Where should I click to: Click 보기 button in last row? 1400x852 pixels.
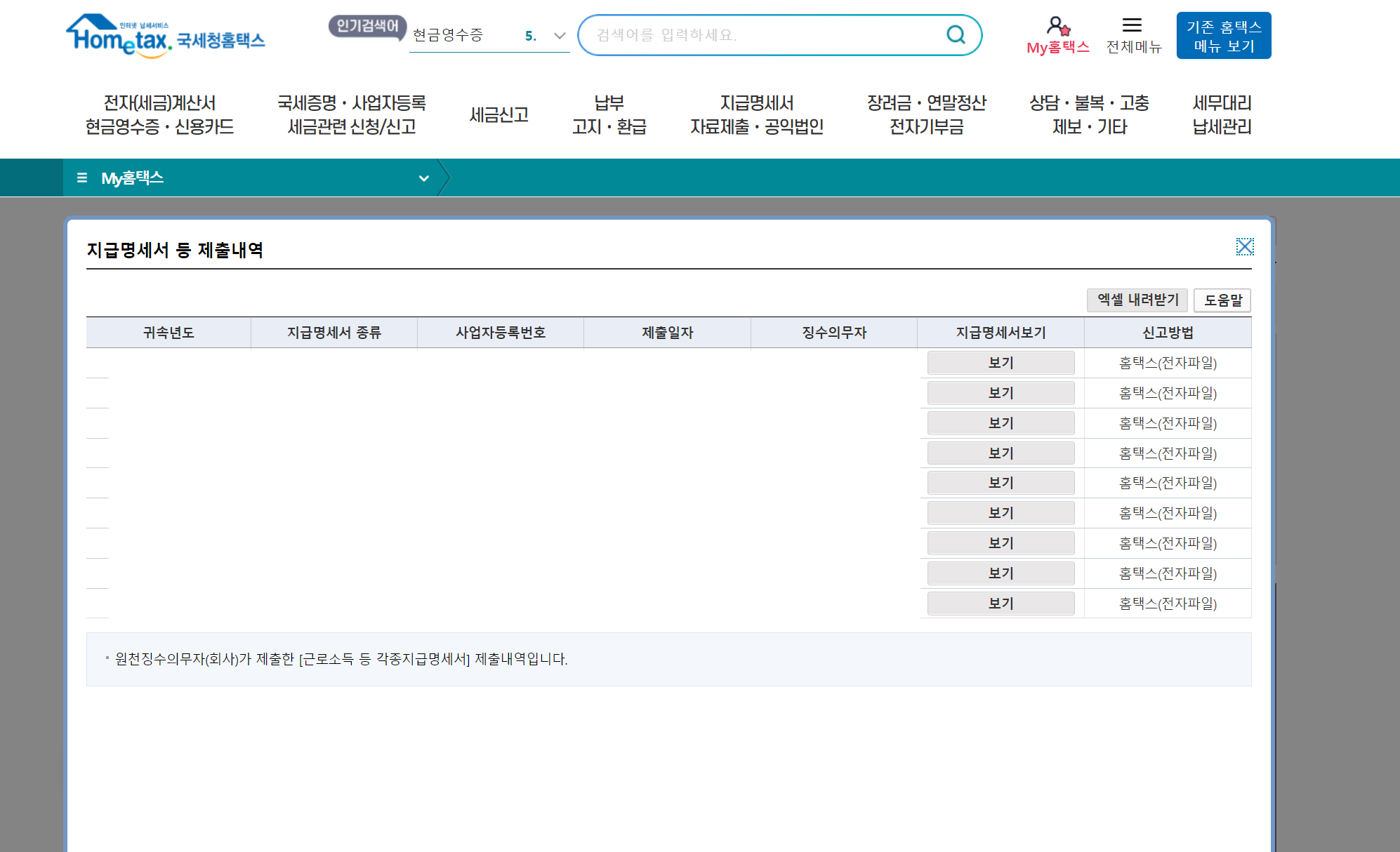tap(1001, 604)
